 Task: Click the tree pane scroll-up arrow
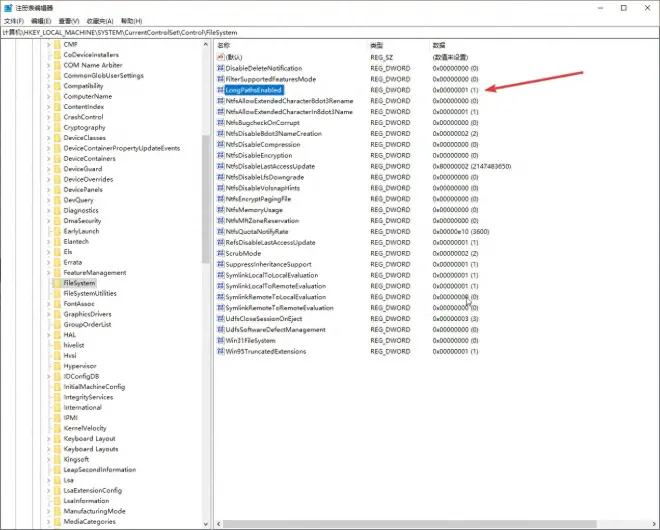point(206,44)
